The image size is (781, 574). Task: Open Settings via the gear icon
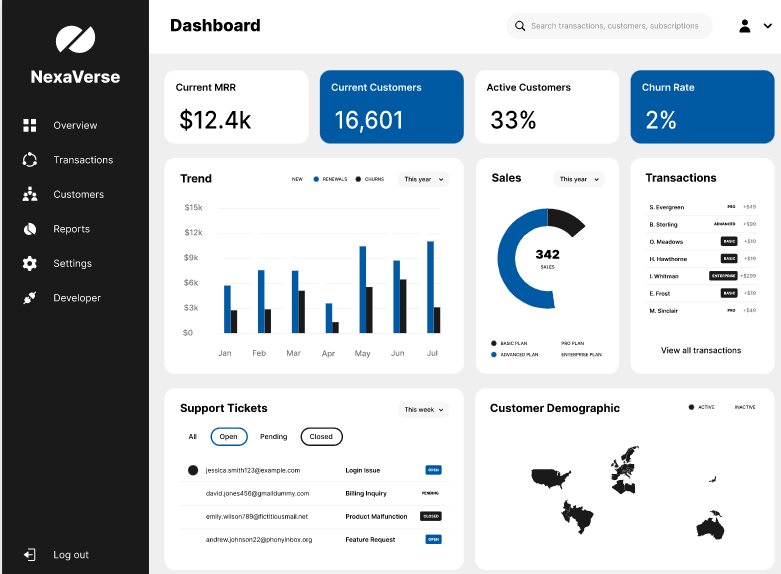30,264
